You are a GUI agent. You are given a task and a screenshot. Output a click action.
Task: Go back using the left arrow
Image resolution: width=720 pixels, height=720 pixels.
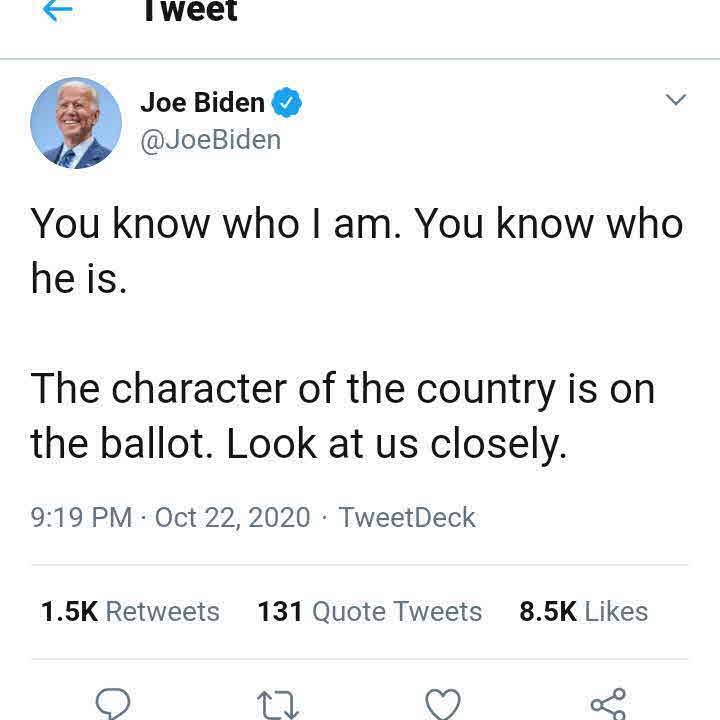click(x=59, y=8)
